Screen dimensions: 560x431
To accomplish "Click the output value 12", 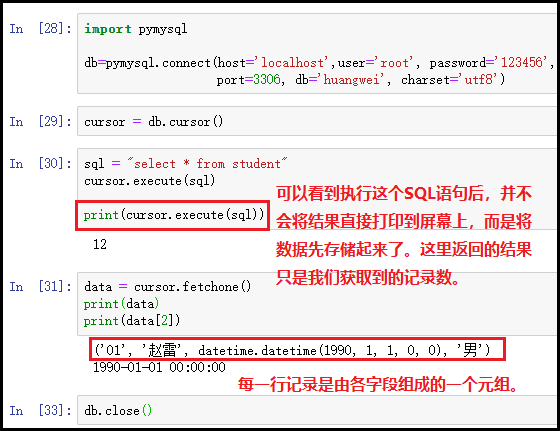I will (100, 244).
